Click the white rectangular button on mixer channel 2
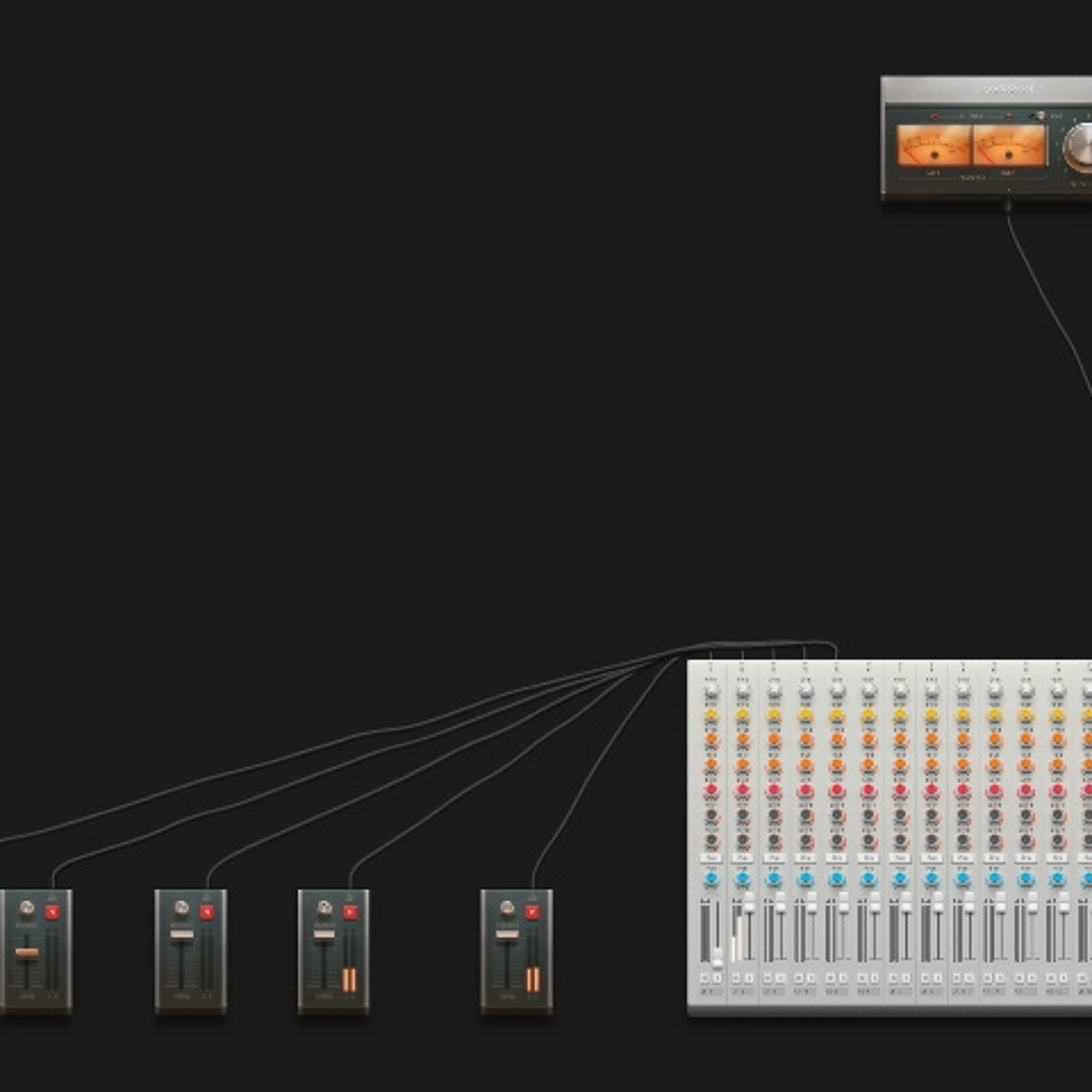This screenshot has width=1092, height=1092. point(743,858)
